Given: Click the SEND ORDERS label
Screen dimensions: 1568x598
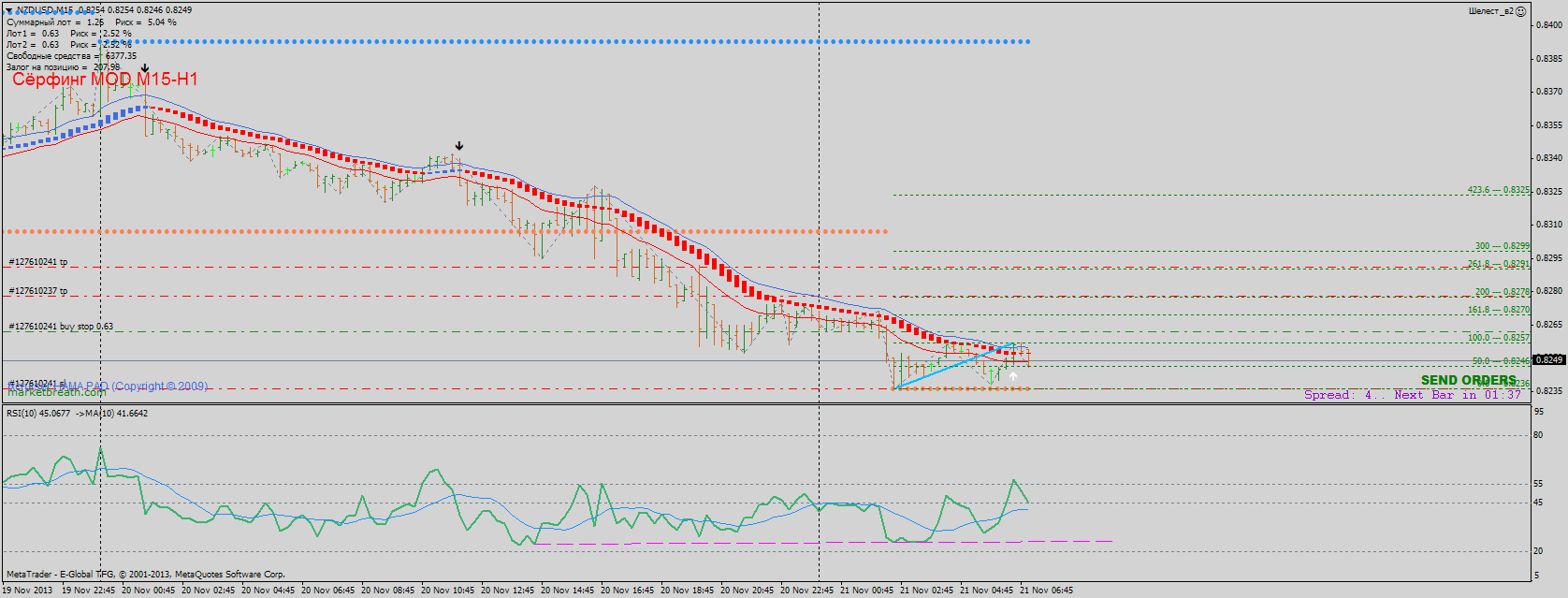Looking at the screenshot, I should coord(1469,380).
